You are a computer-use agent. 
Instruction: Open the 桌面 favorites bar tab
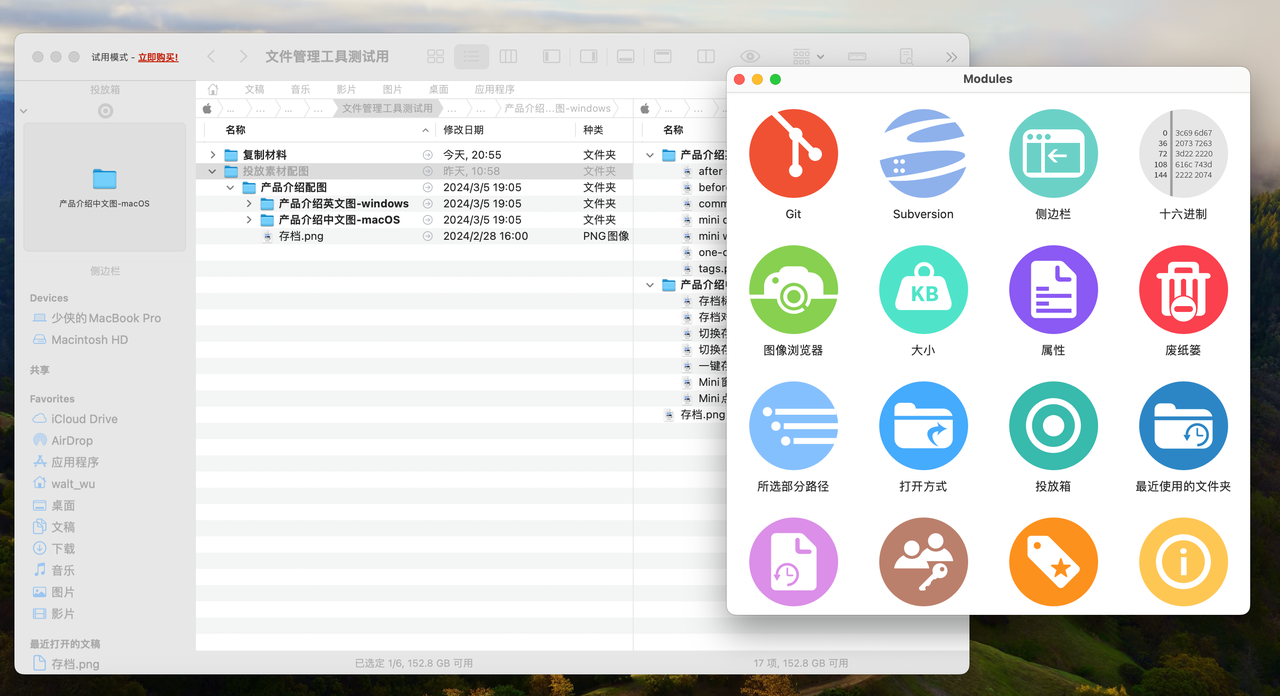coord(438,89)
